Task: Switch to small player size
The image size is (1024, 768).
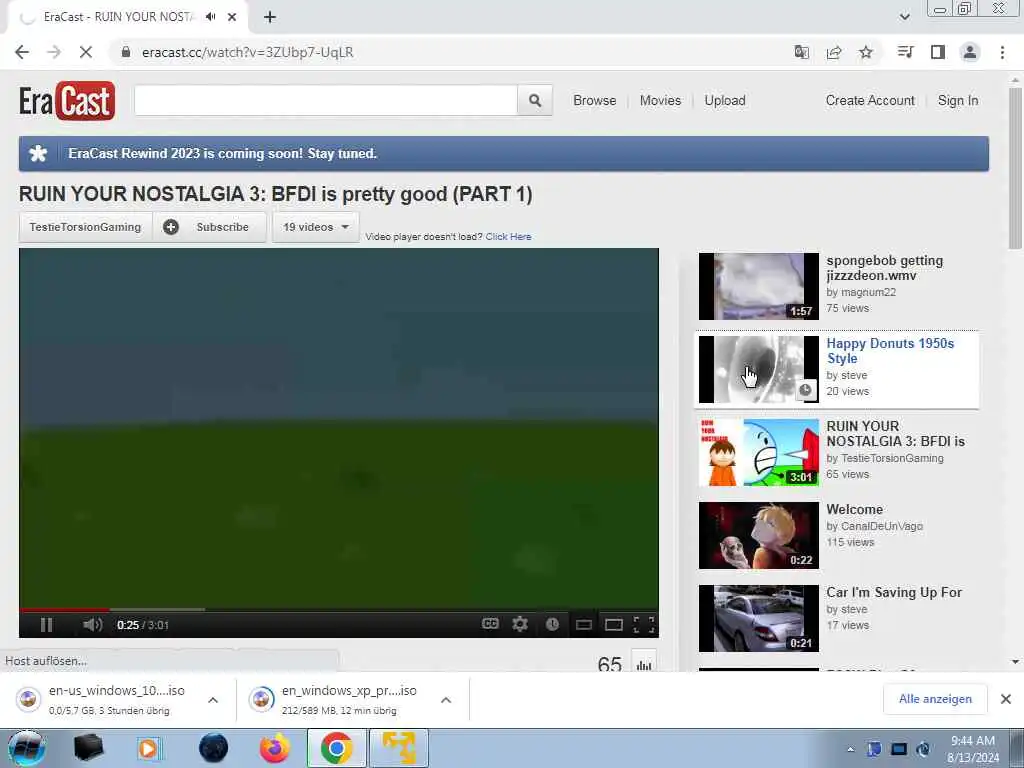Action: [x=584, y=625]
